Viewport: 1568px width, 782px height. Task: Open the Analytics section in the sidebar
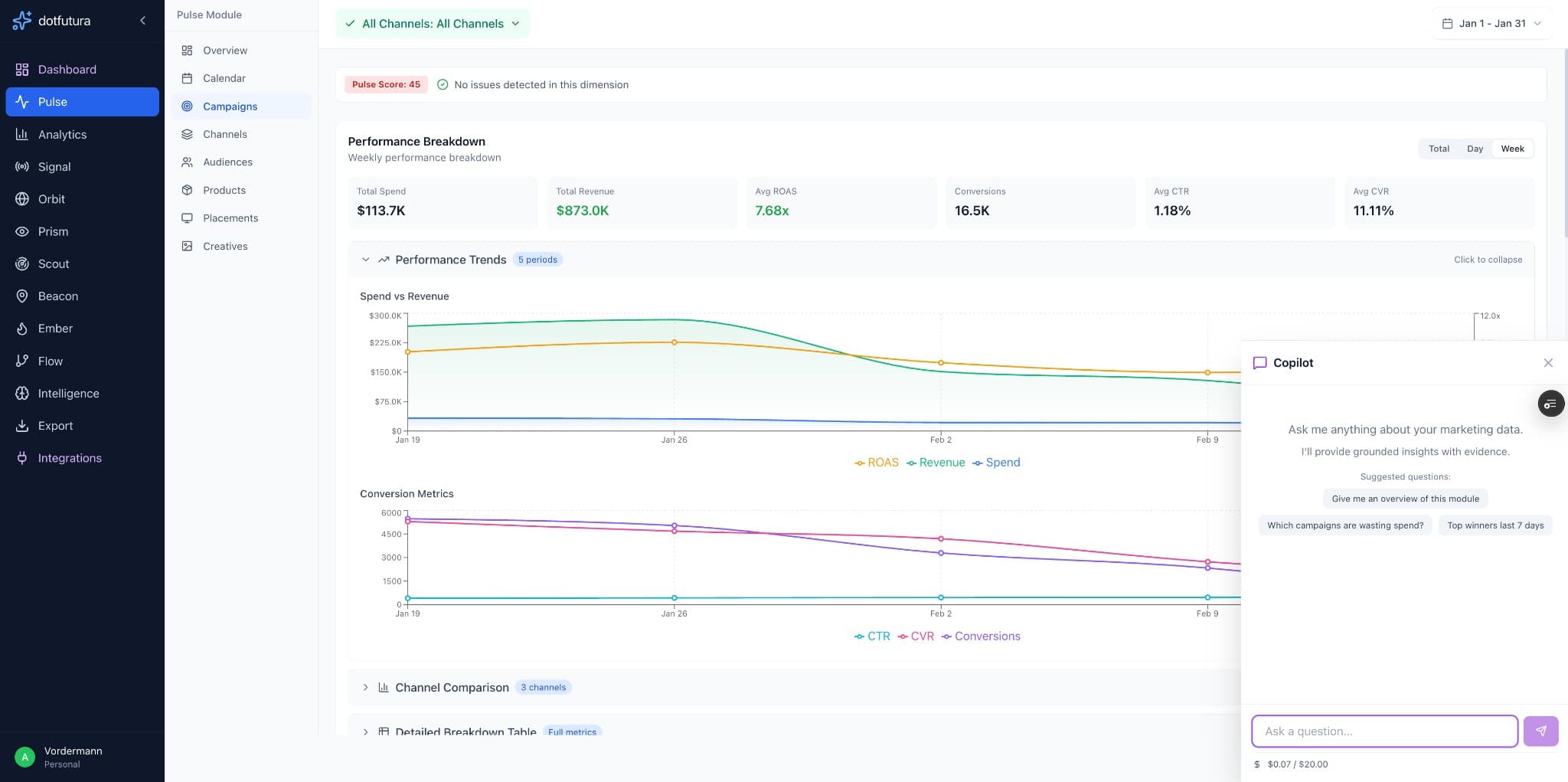pos(62,134)
